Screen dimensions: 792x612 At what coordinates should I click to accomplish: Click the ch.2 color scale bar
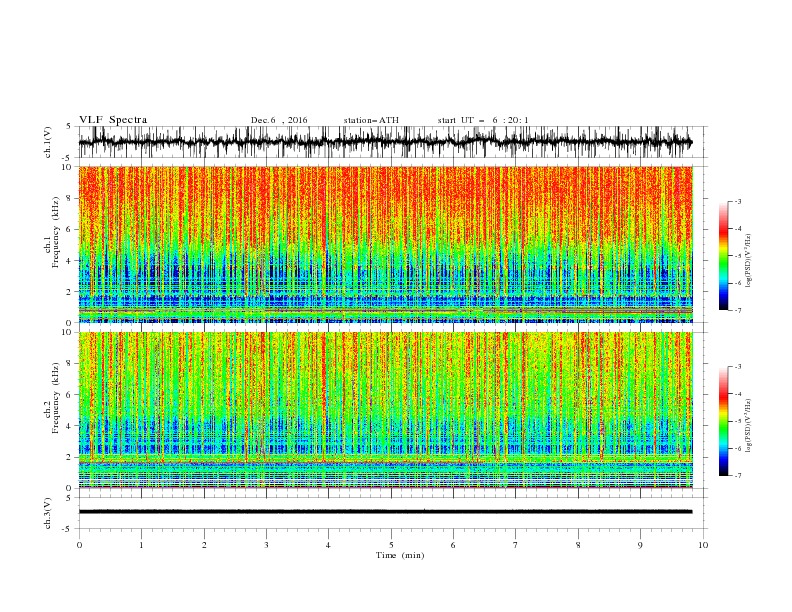pyautogui.click(x=723, y=421)
